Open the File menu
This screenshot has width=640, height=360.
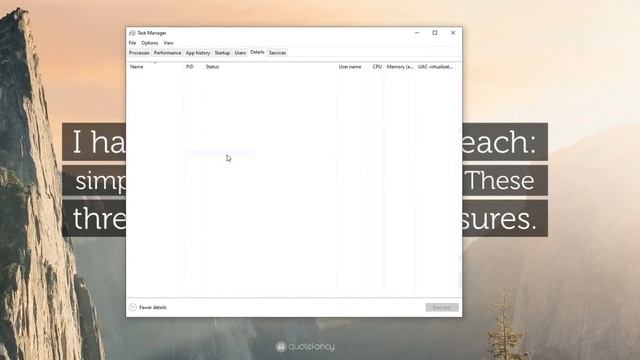tap(132, 43)
